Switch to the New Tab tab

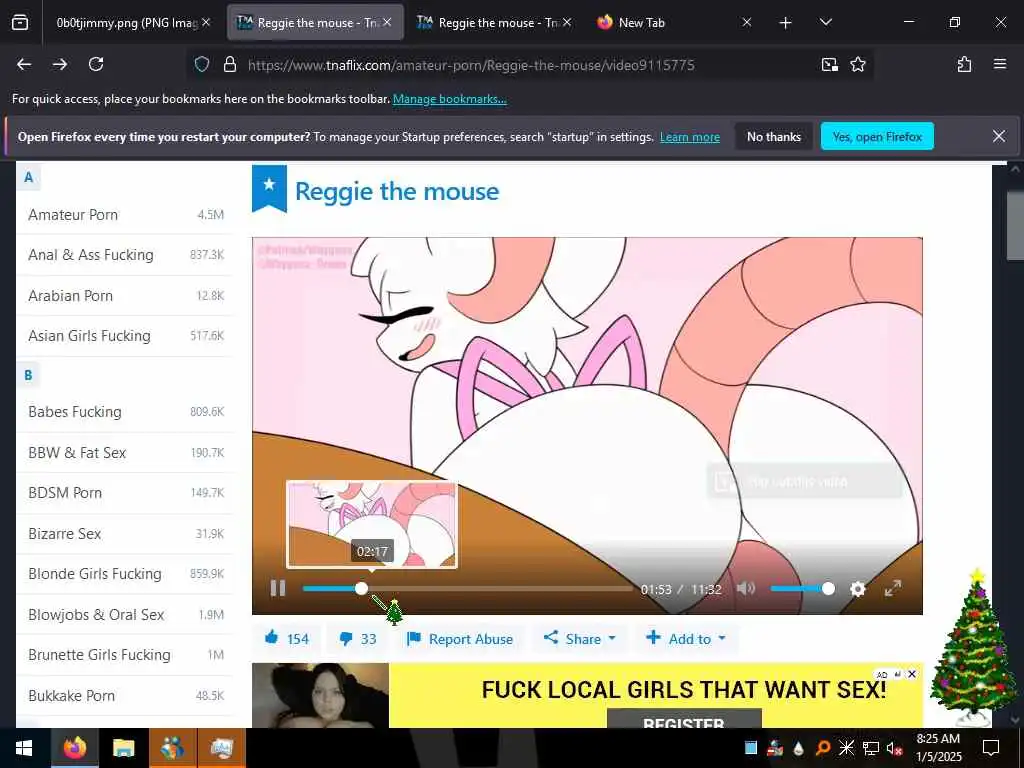(x=673, y=23)
